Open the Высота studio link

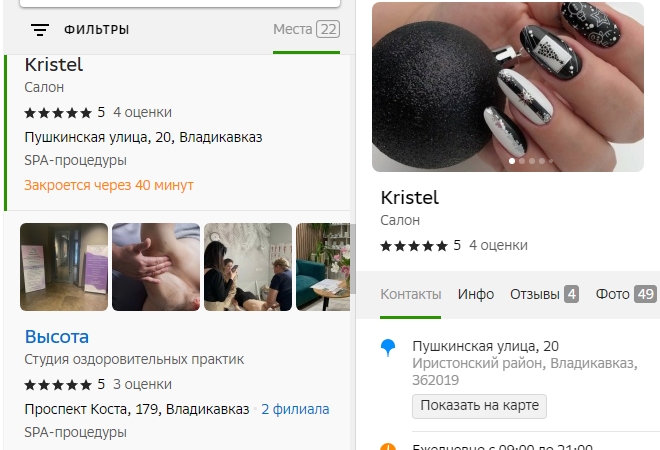pos(57,337)
